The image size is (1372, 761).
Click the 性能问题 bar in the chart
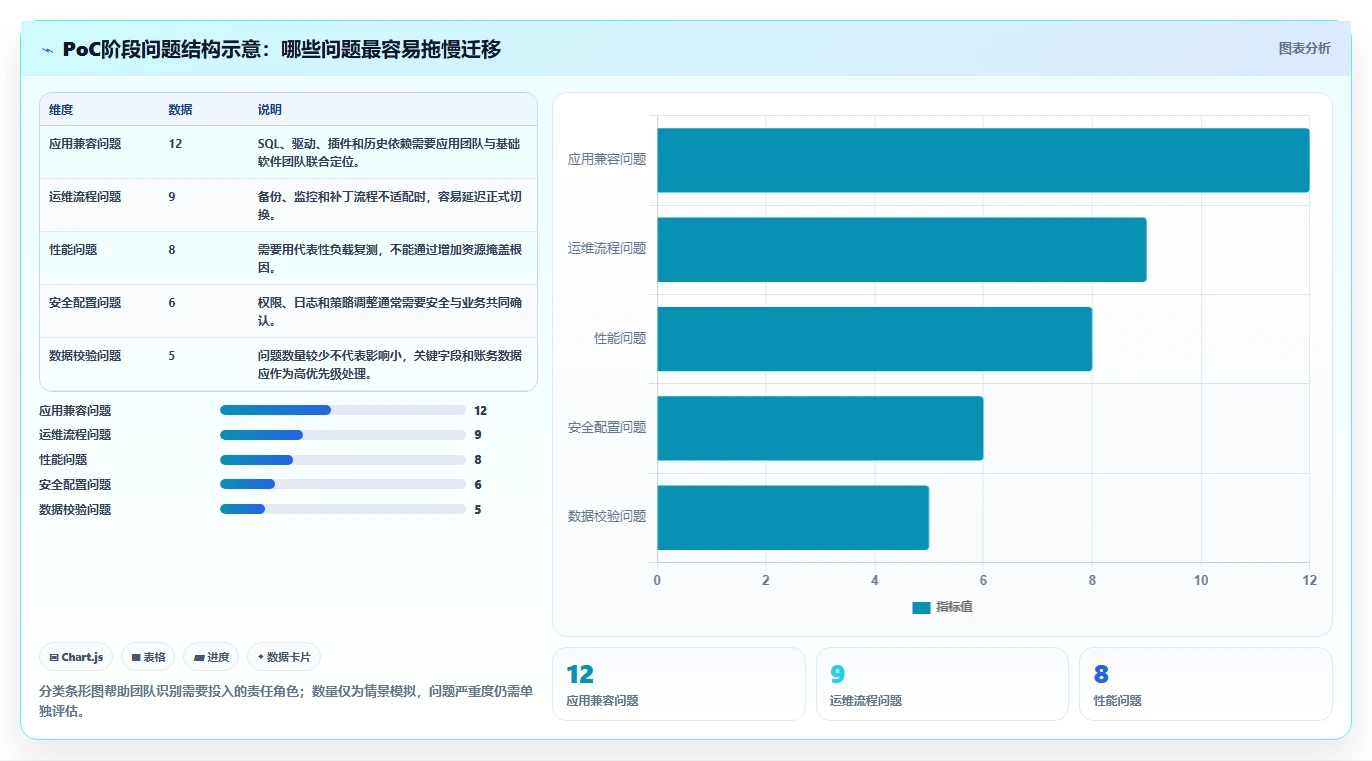pyautogui.click(x=875, y=339)
